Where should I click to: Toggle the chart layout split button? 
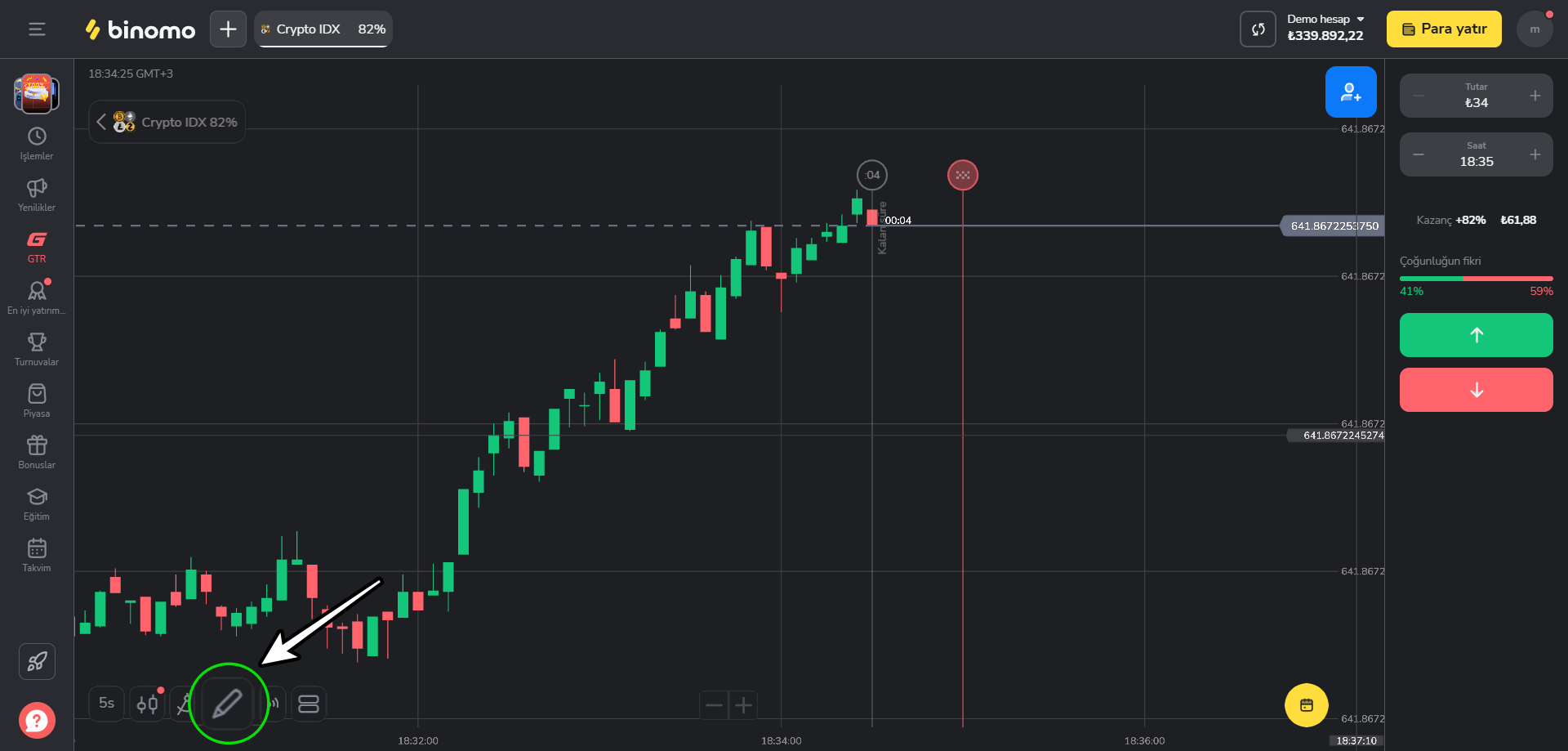point(309,704)
